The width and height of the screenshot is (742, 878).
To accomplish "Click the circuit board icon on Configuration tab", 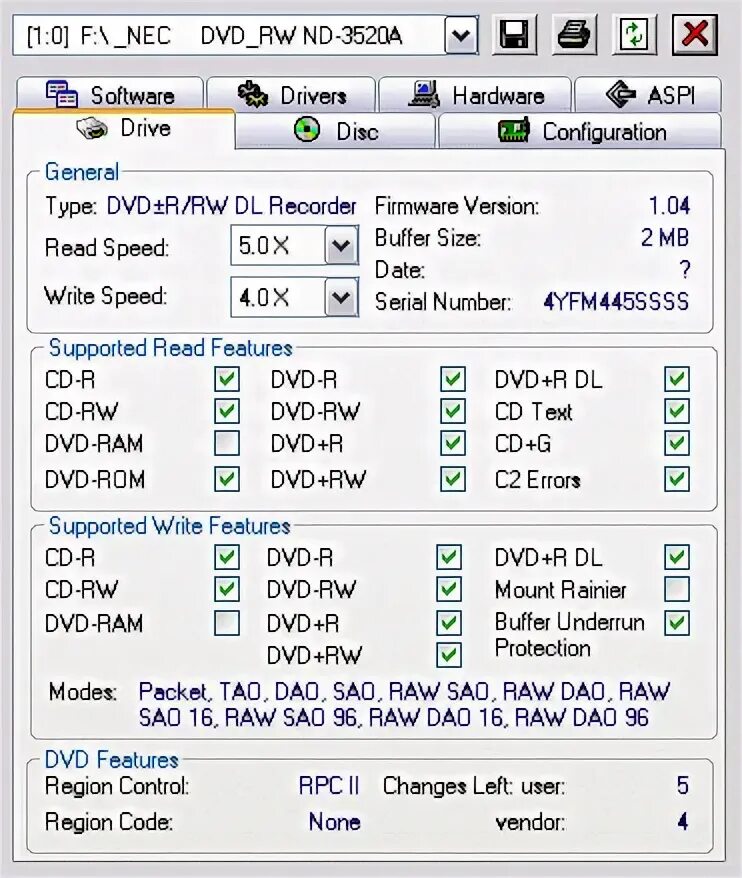I will [514, 130].
